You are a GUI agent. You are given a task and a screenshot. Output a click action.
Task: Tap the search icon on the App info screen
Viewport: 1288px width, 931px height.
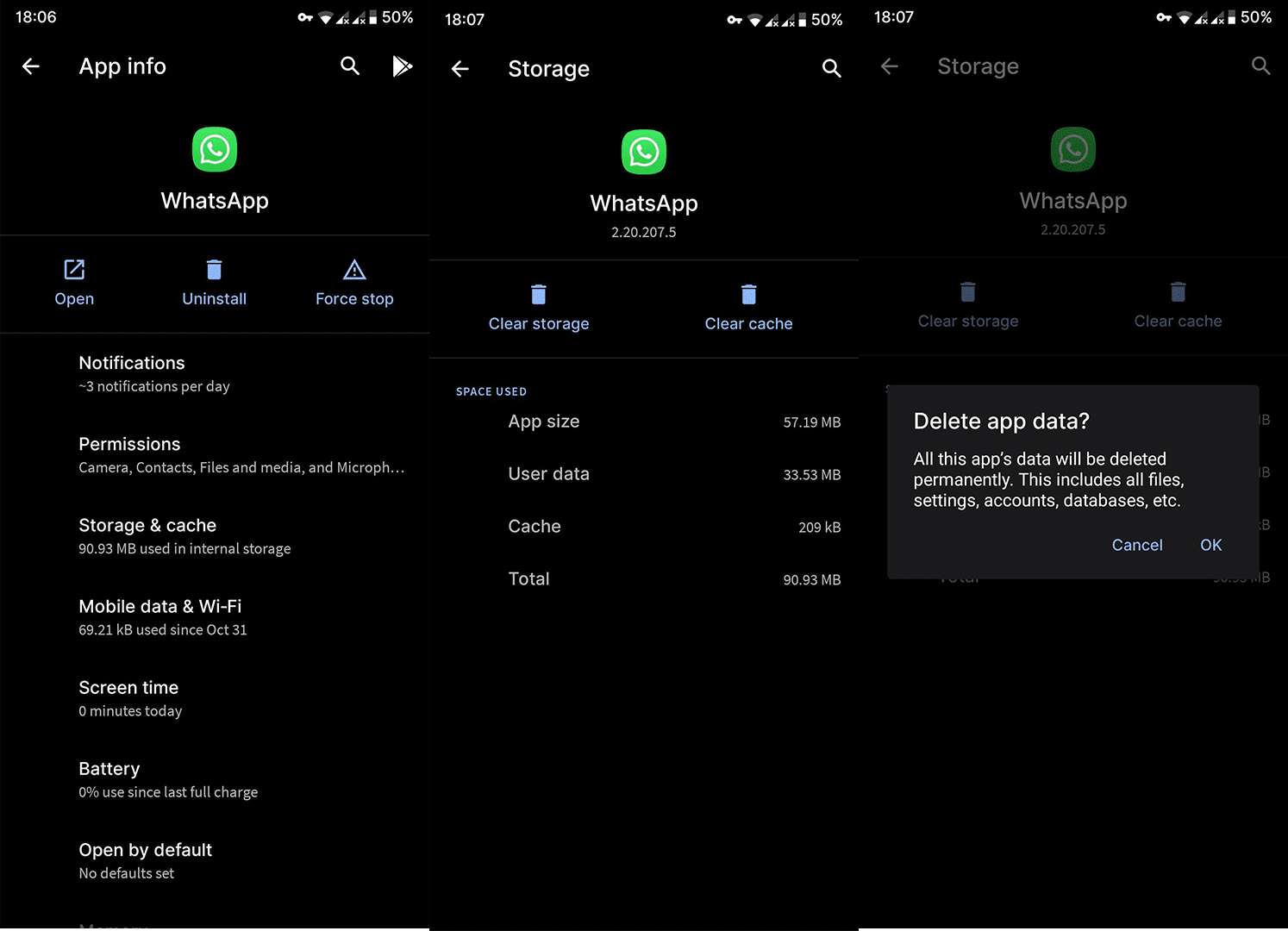(x=350, y=66)
